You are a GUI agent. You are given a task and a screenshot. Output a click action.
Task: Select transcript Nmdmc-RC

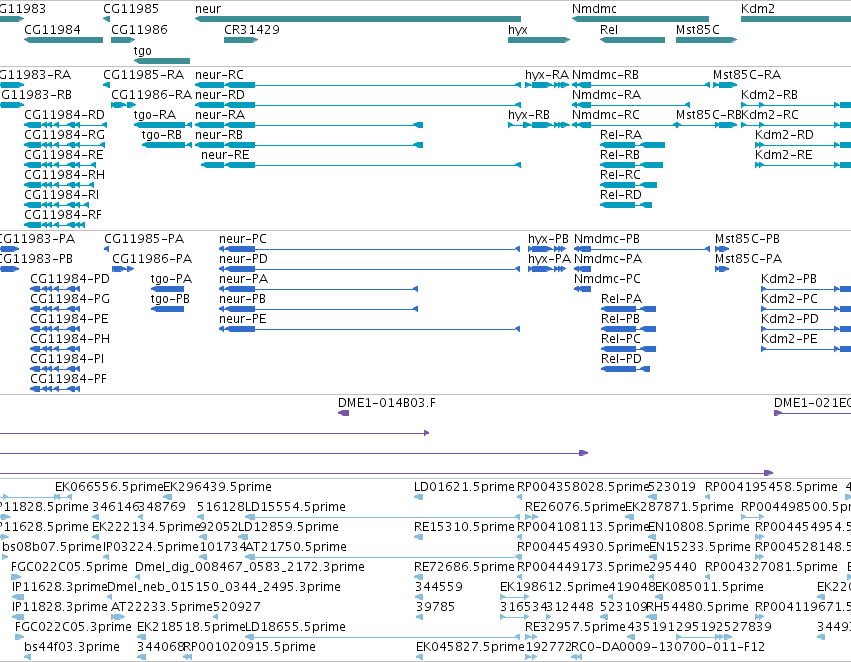(626, 125)
